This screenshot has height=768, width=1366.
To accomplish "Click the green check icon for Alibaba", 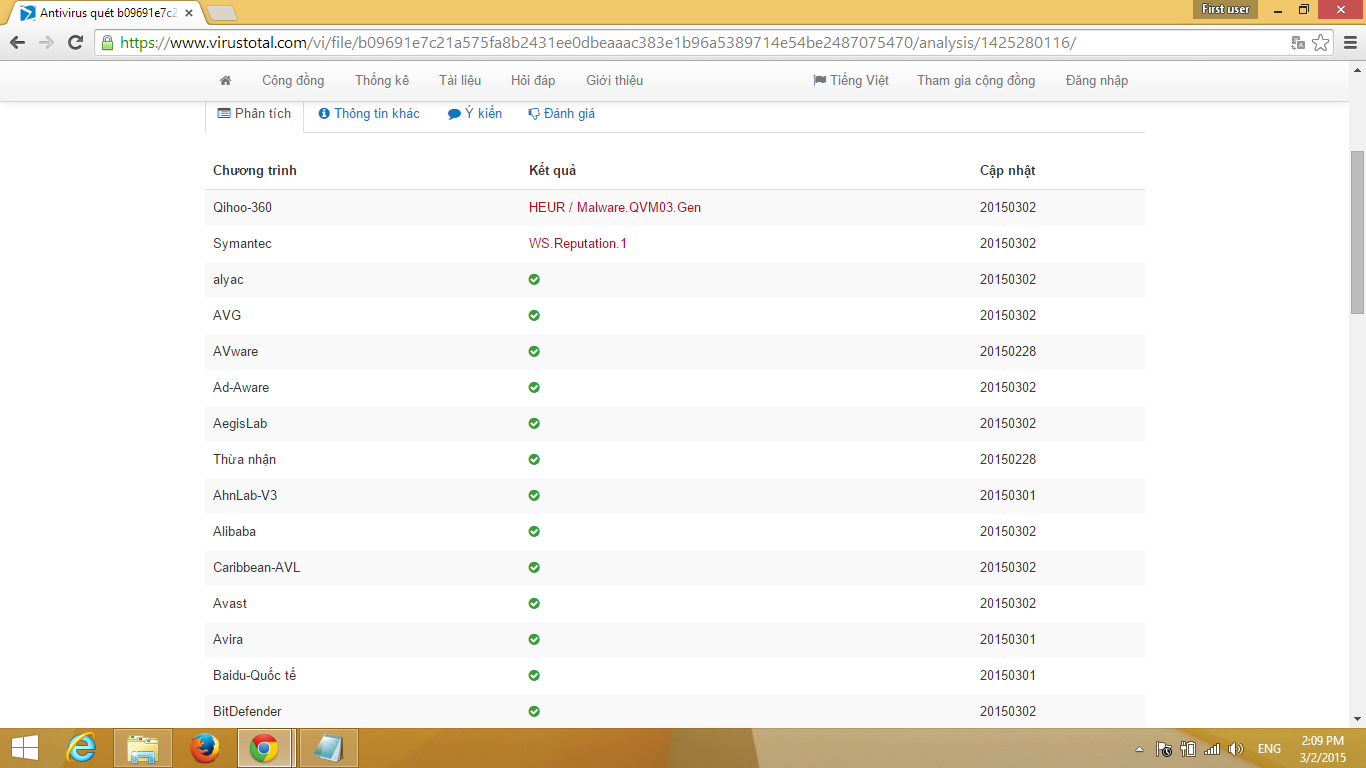I will 534,531.
